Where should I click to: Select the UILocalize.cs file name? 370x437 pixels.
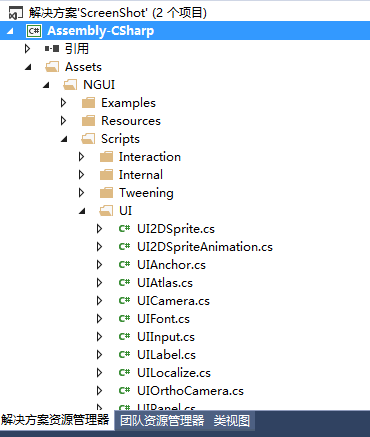pyautogui.click(x=174, y=373)
